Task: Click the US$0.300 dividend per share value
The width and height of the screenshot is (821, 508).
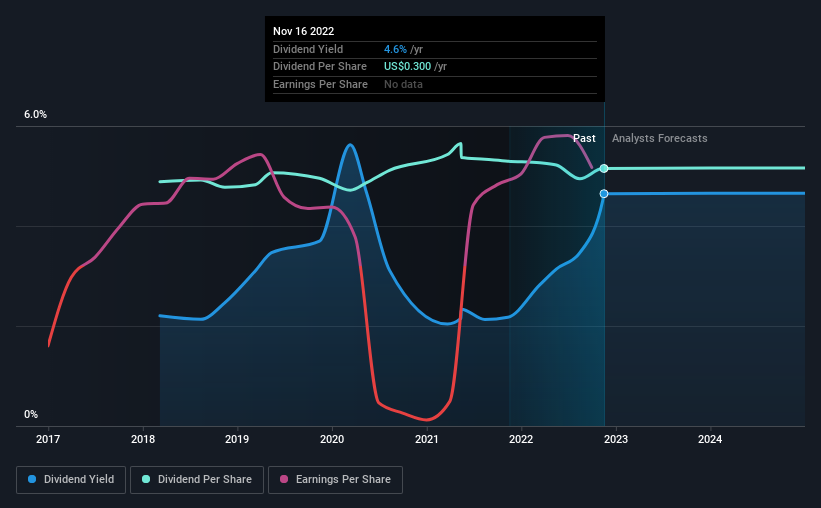Action: pyautogui.click(x=407, y=67)
